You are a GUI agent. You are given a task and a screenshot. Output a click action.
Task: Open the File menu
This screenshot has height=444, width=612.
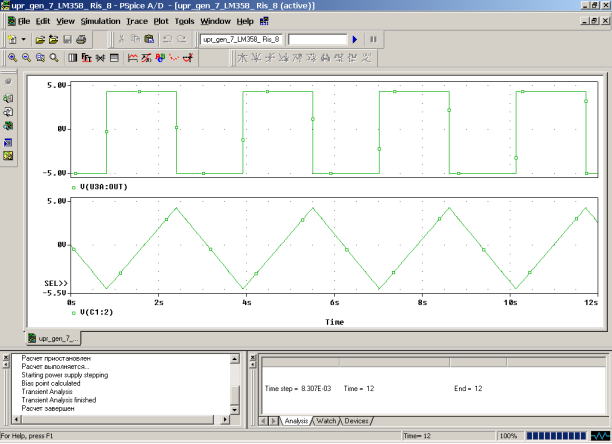24,21
